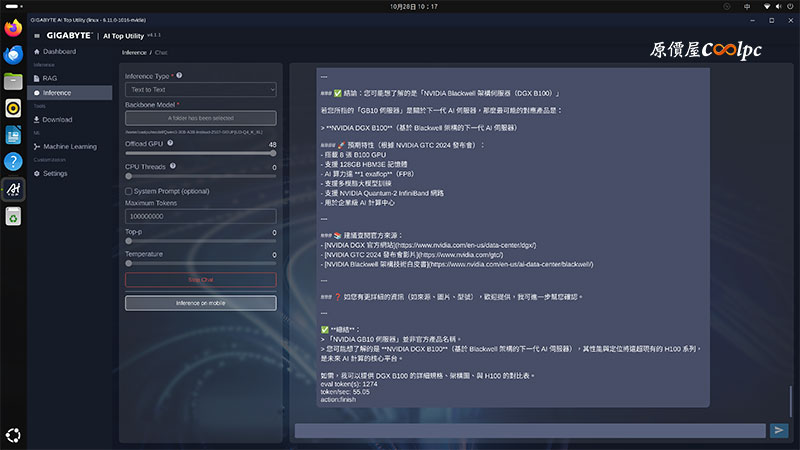
Task: Go to Dashboard in the sidebar
Action: [59, 51]
